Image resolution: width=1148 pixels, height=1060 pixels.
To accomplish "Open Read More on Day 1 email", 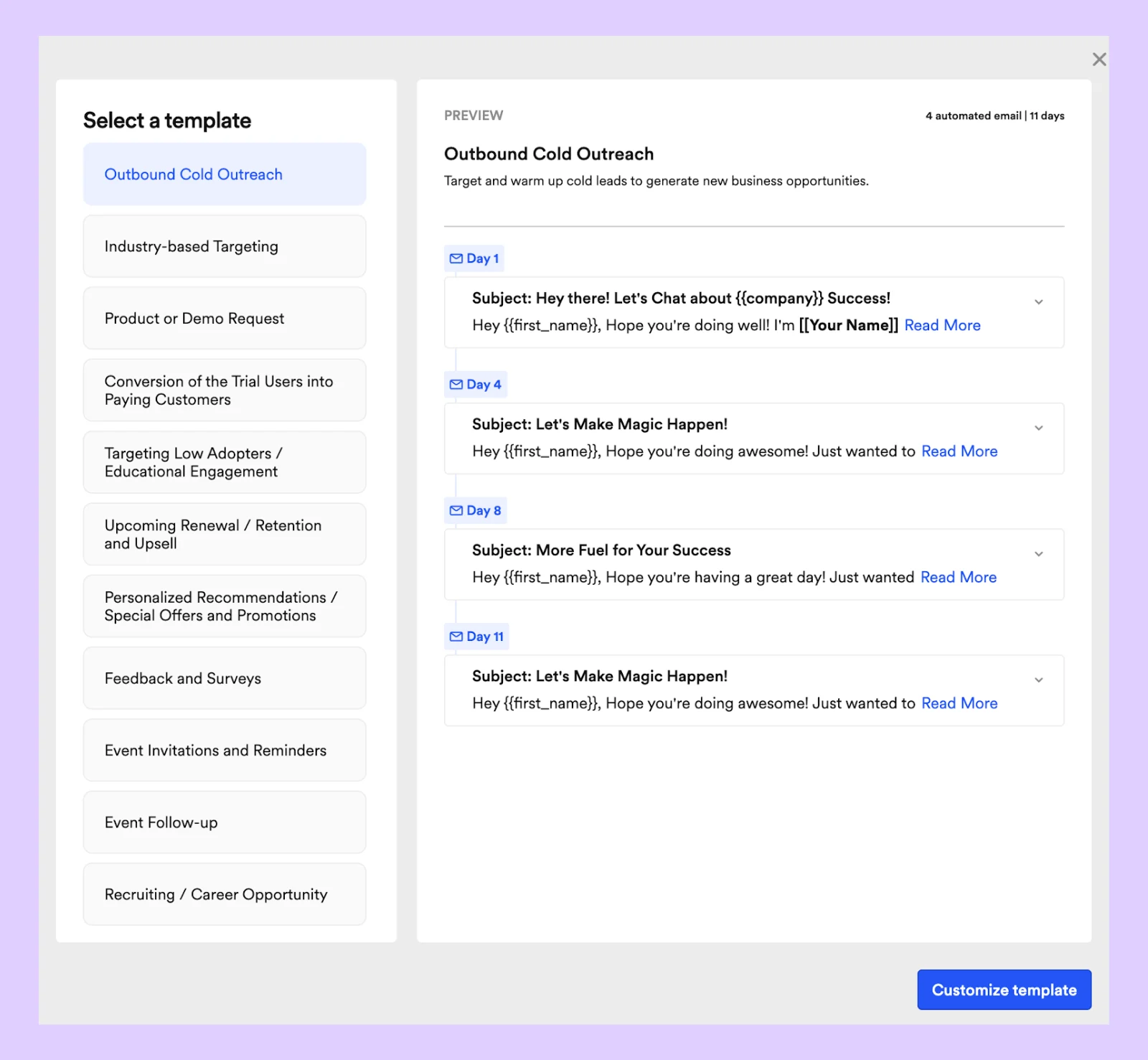I will [x=942, y=325].
